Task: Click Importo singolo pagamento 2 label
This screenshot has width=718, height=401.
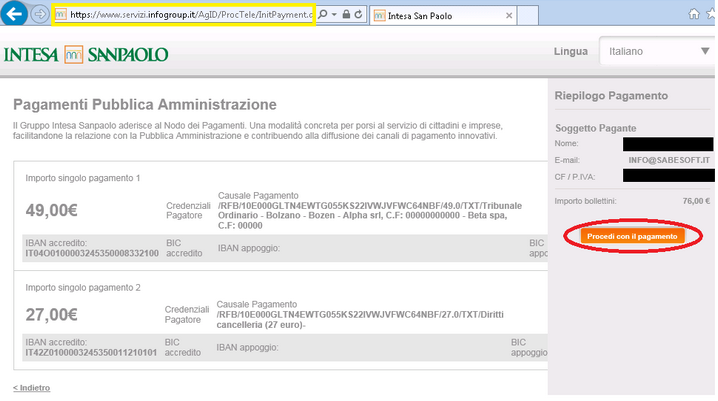Action: 83,287
